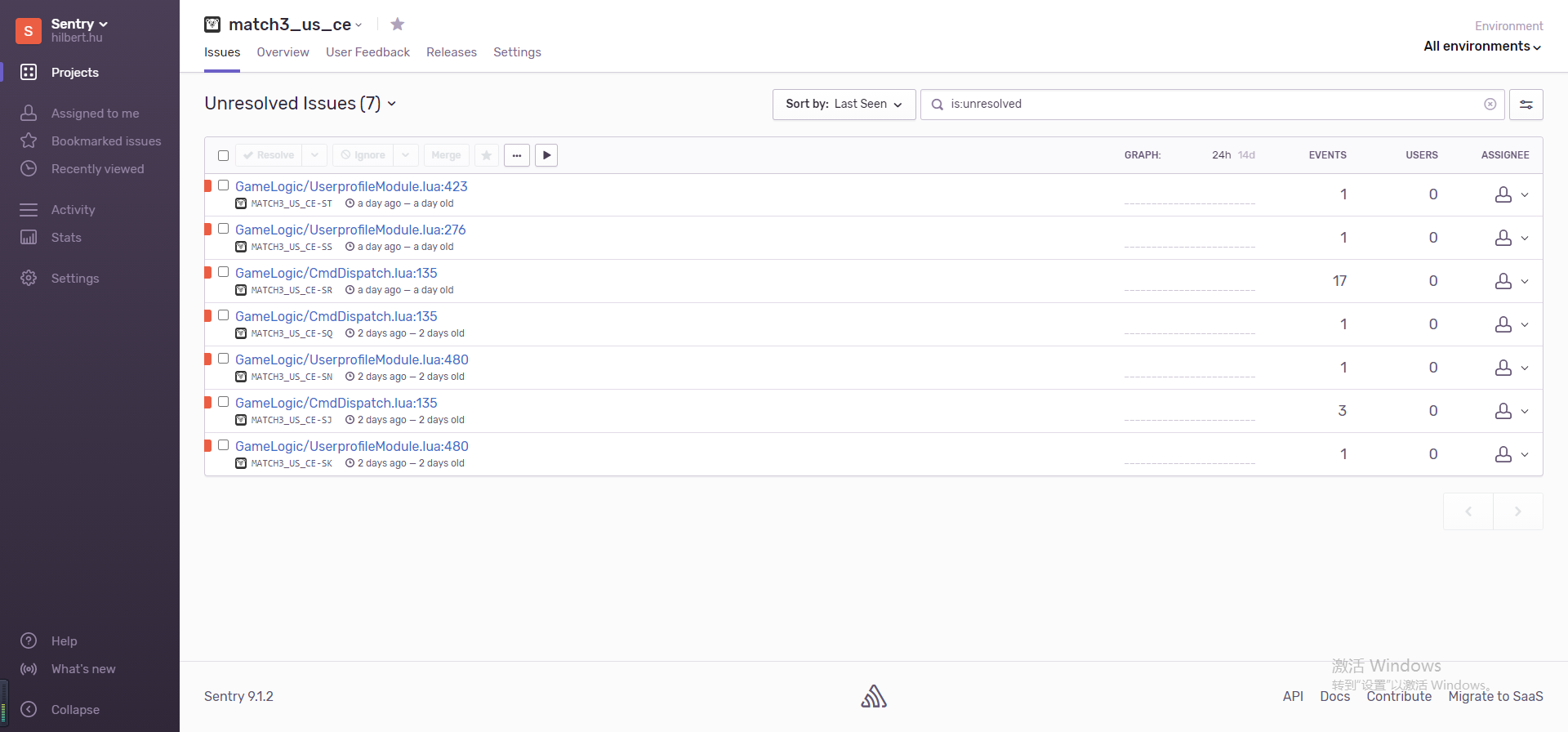The image size is (1568, 732).
Task: Assign issue UserprofileModule.lua:276 via person icon
Action: 1503,238
